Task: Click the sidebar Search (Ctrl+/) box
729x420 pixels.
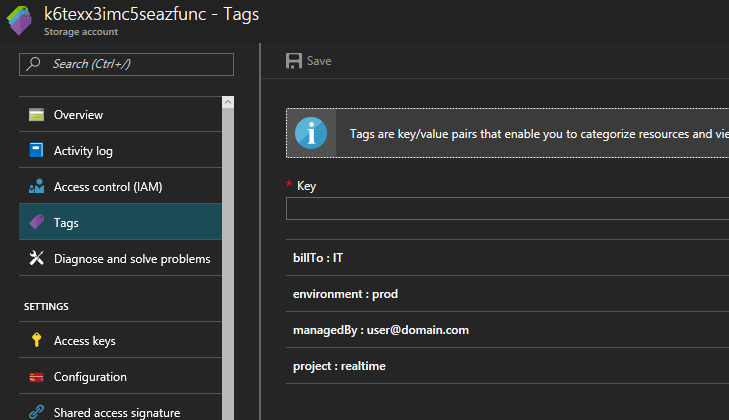Action: pyautogui.click(x=127, y=64)
